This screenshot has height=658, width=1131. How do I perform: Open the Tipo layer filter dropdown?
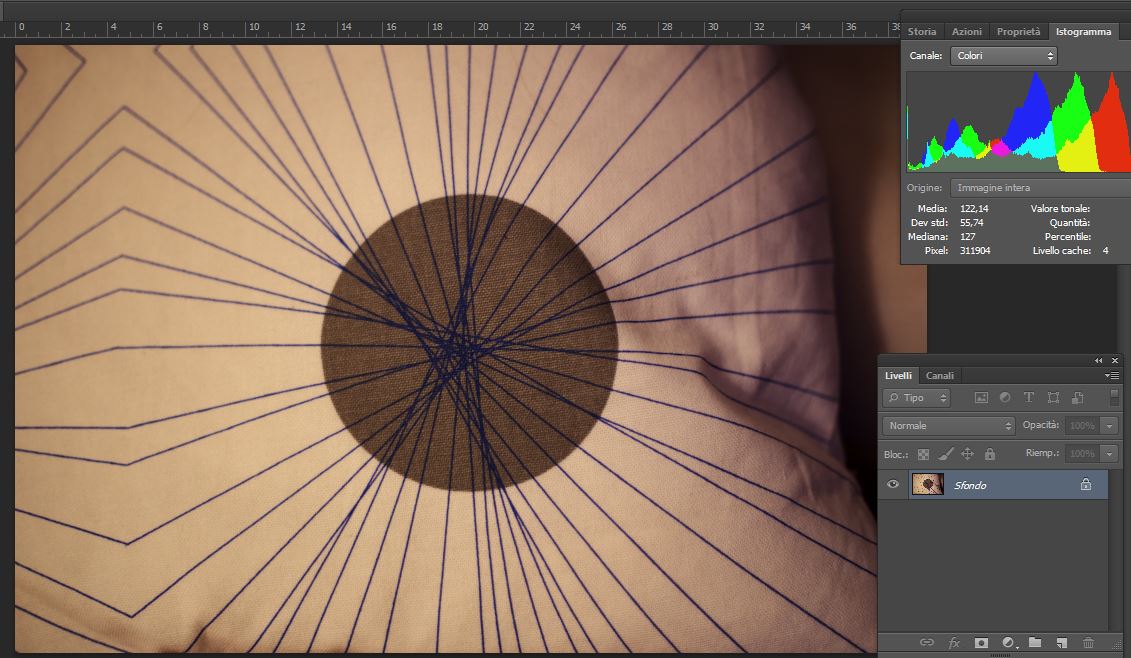coord(917,398)
